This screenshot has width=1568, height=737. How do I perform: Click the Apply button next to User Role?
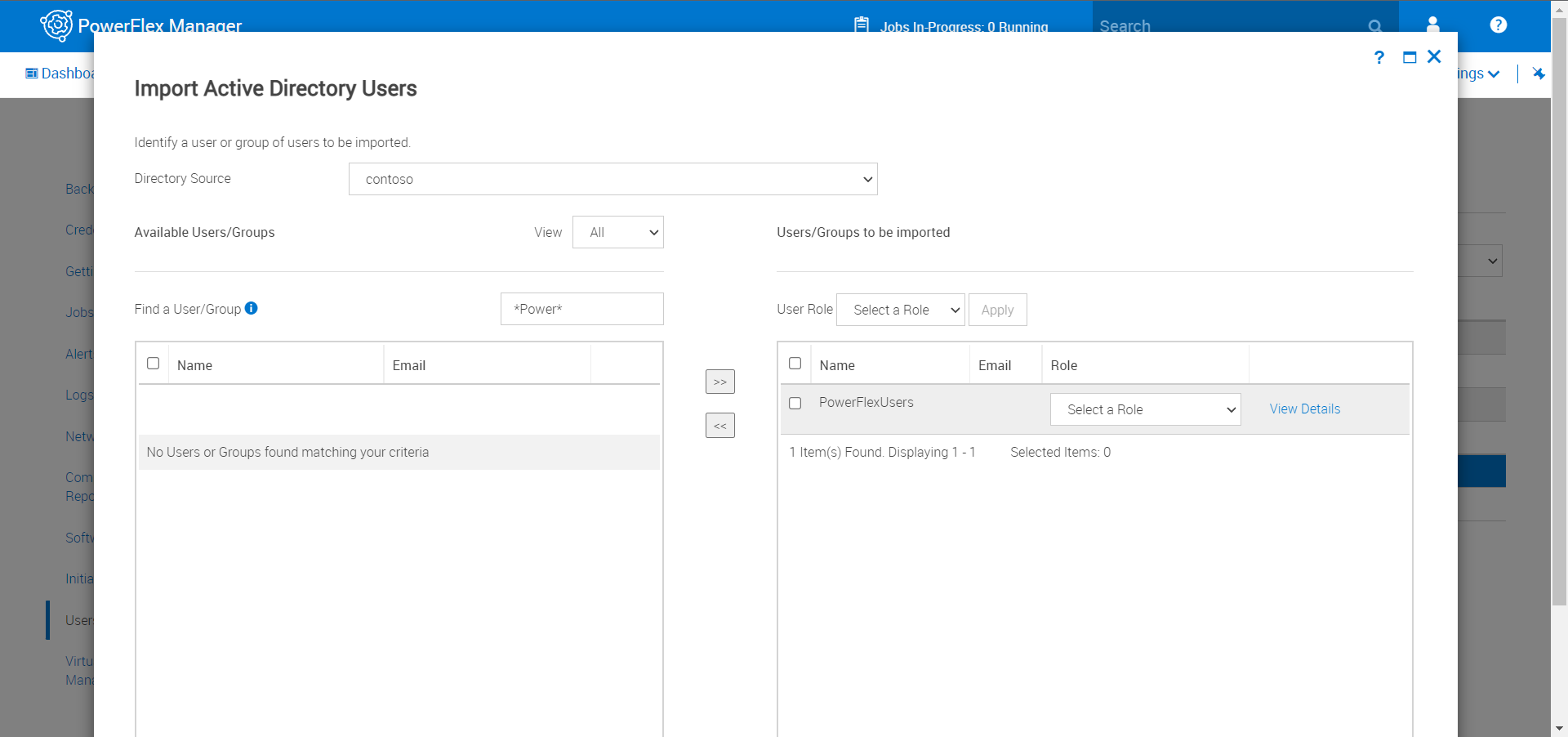click(x=997, y=310)
